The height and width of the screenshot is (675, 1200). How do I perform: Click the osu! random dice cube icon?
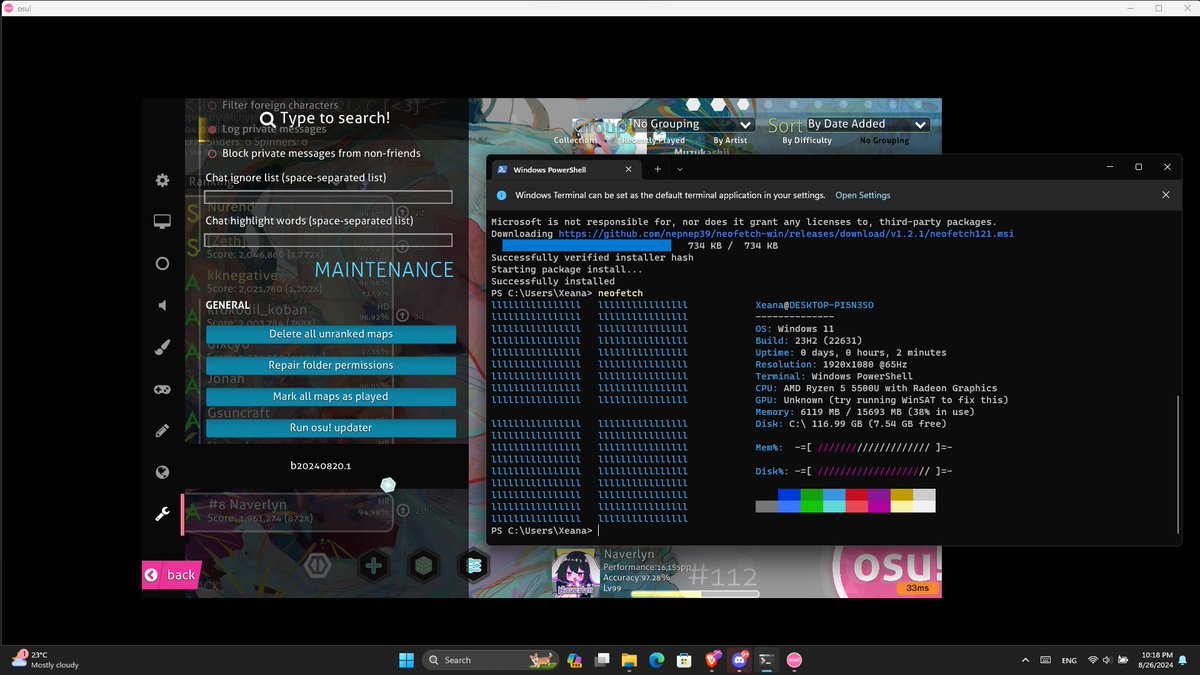tap(424, 566)
